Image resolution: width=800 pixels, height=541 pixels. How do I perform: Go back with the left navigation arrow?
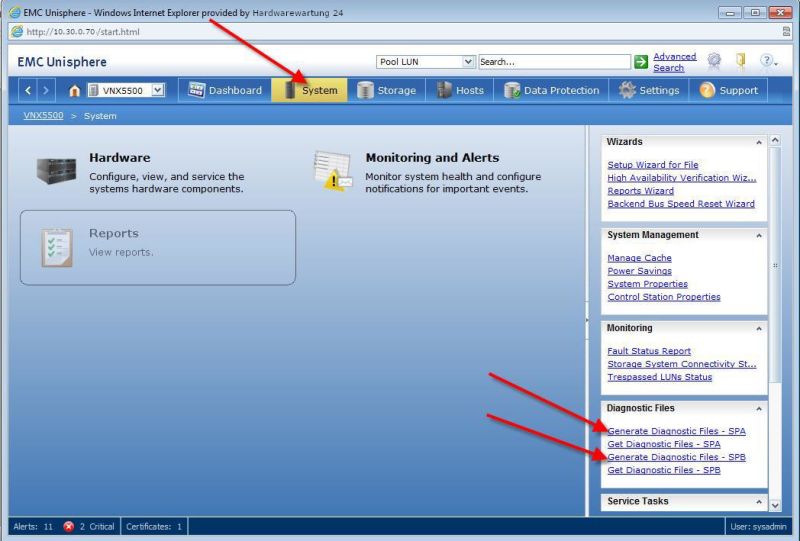29,91
